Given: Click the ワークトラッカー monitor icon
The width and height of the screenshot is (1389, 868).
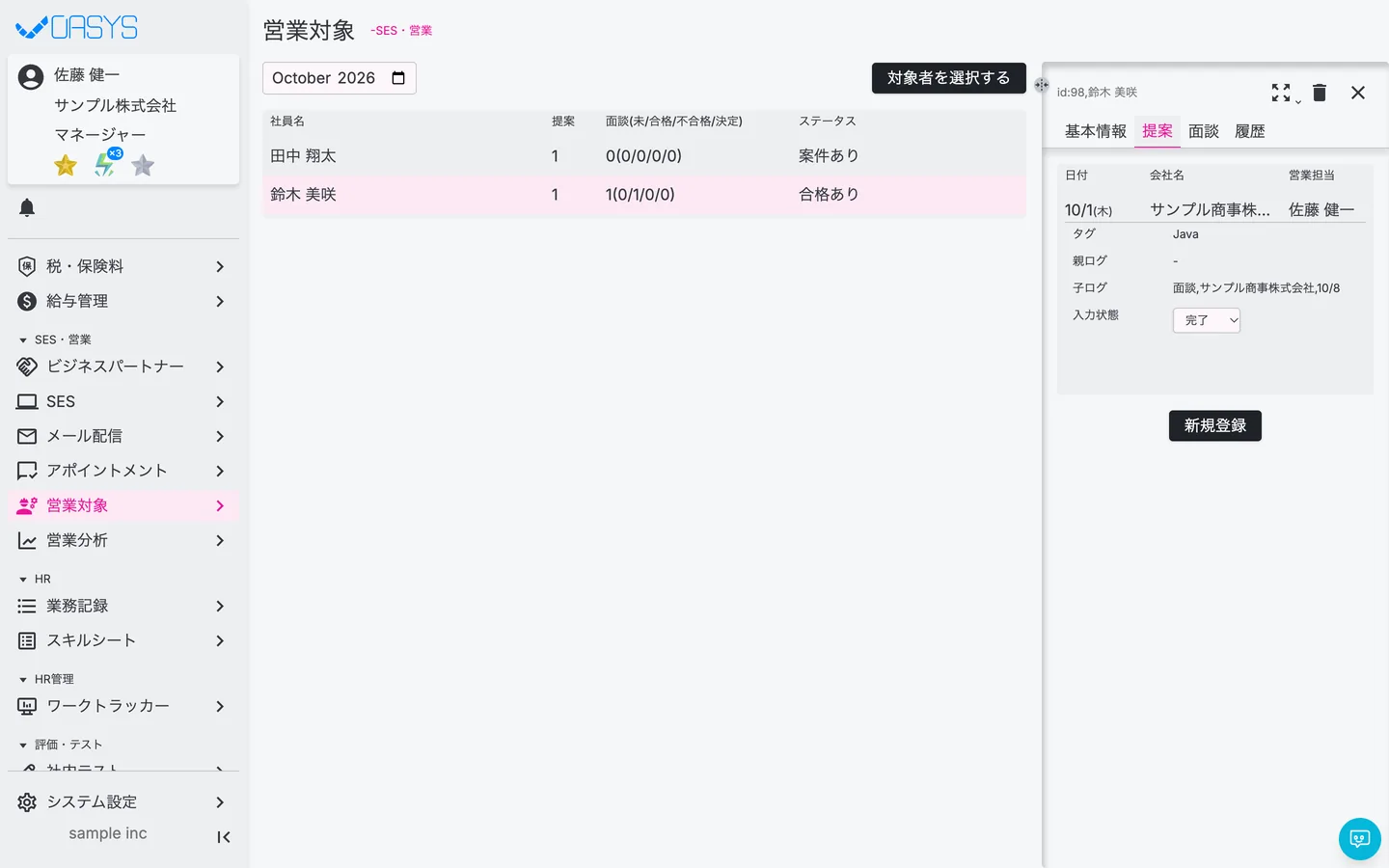Looking at the screenshot, I should click(x=27, y=706).
